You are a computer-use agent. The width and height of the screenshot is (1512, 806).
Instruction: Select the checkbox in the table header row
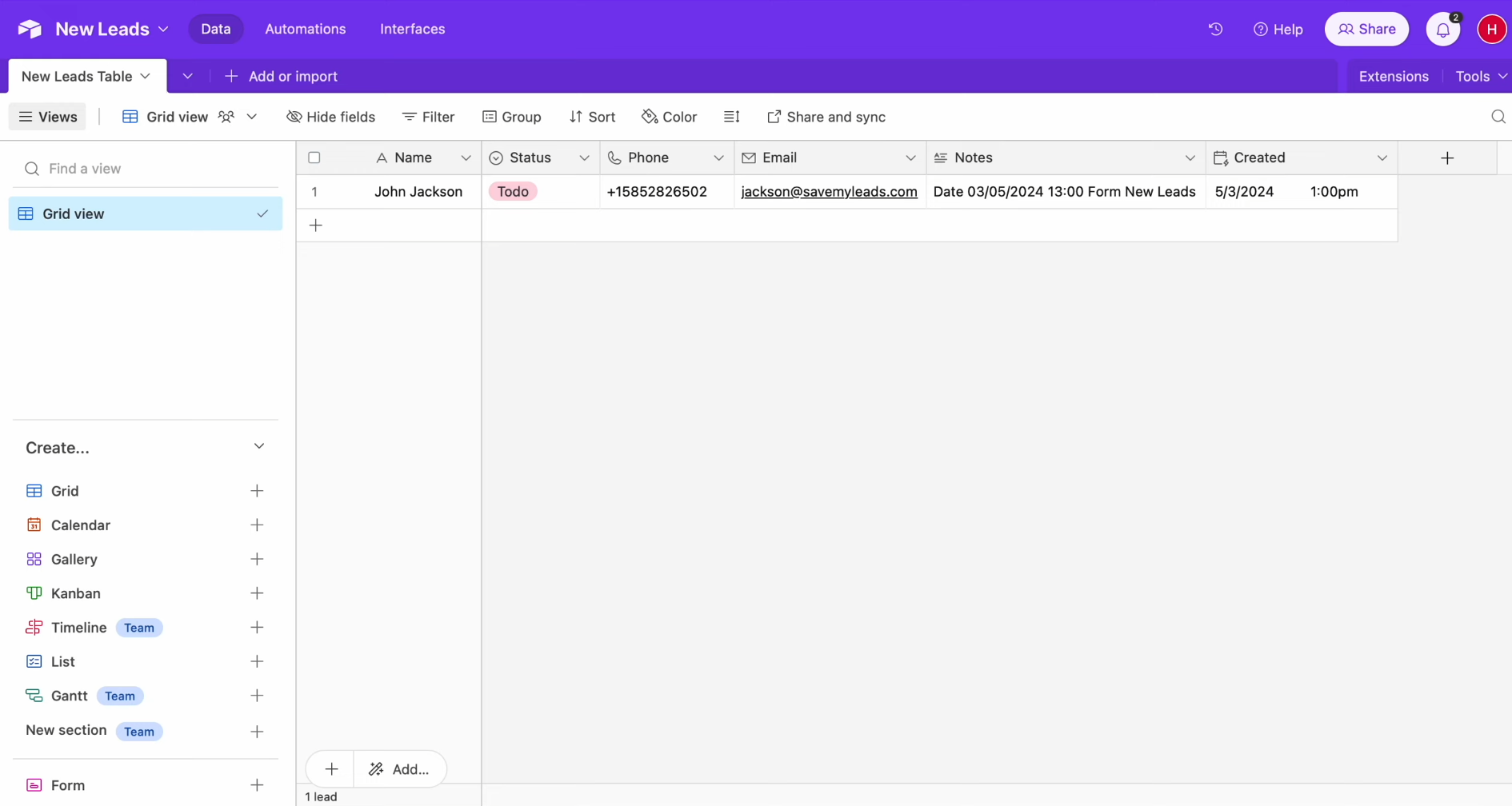tap(314, 158)
